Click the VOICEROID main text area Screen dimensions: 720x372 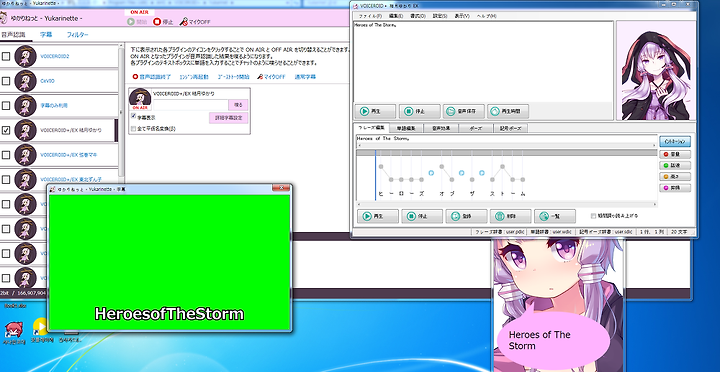483,62
